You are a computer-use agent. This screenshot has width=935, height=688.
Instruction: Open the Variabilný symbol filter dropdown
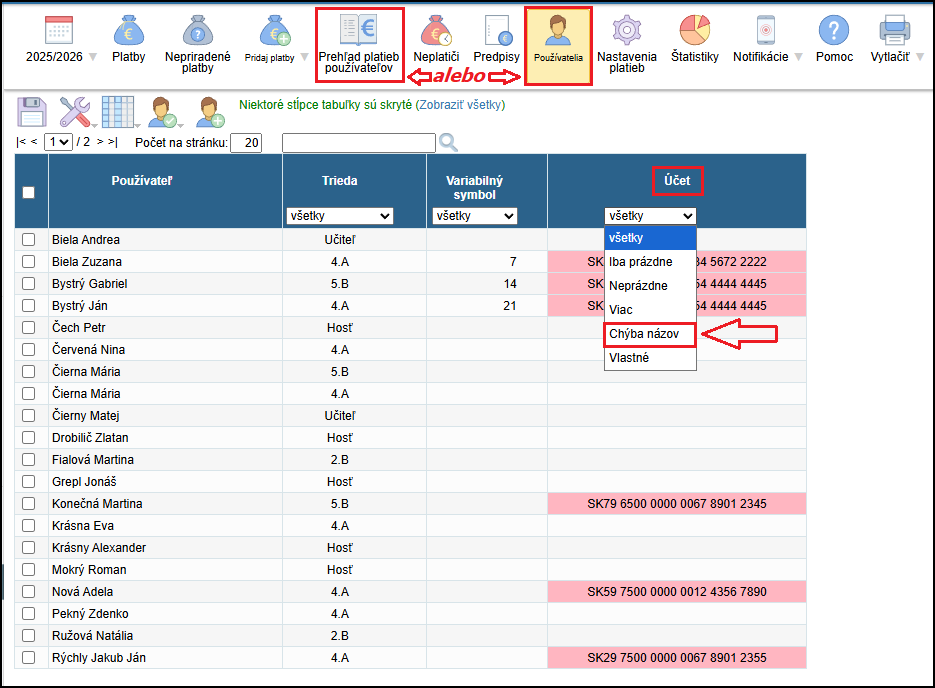coord(474,216)
